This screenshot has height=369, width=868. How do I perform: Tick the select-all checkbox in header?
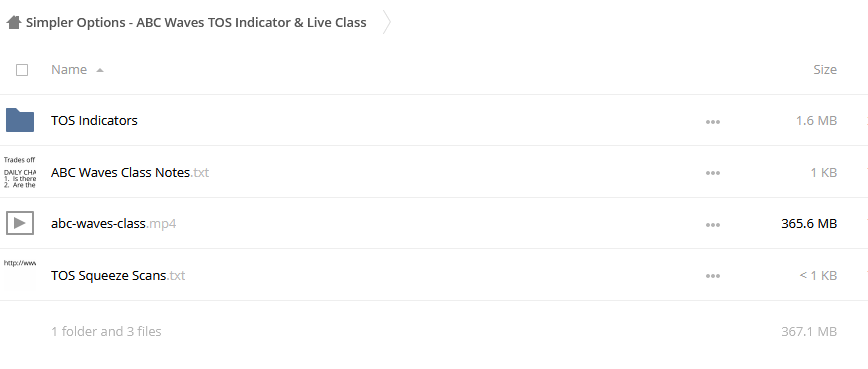tap(22, 70)
